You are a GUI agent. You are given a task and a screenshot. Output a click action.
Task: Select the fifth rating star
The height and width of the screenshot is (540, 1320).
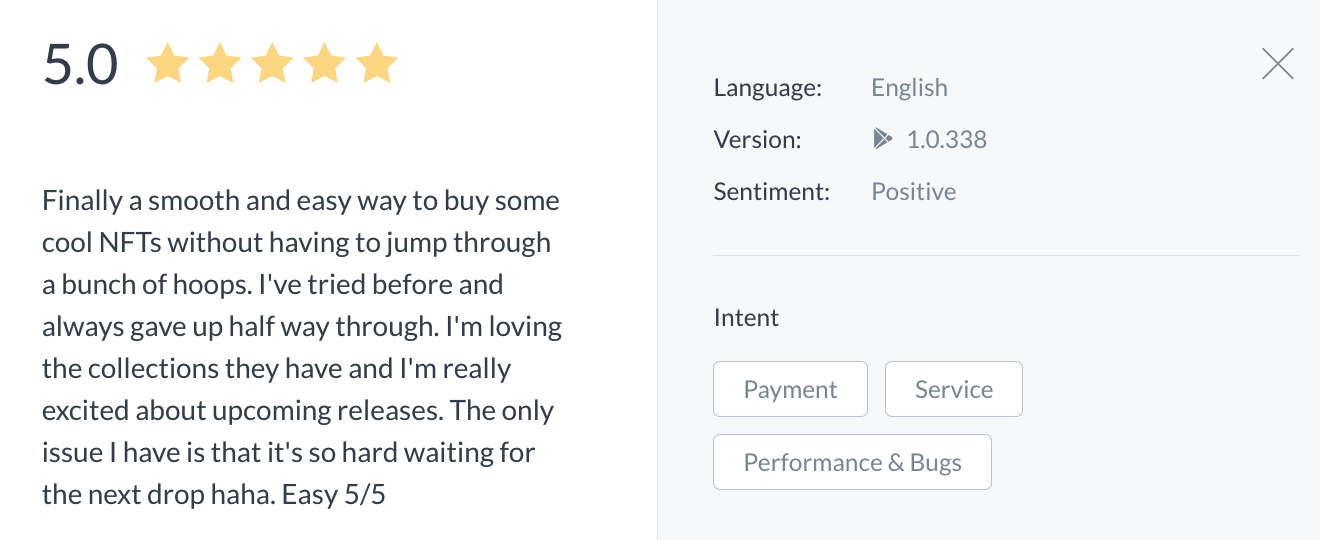(x=377, y=64)
